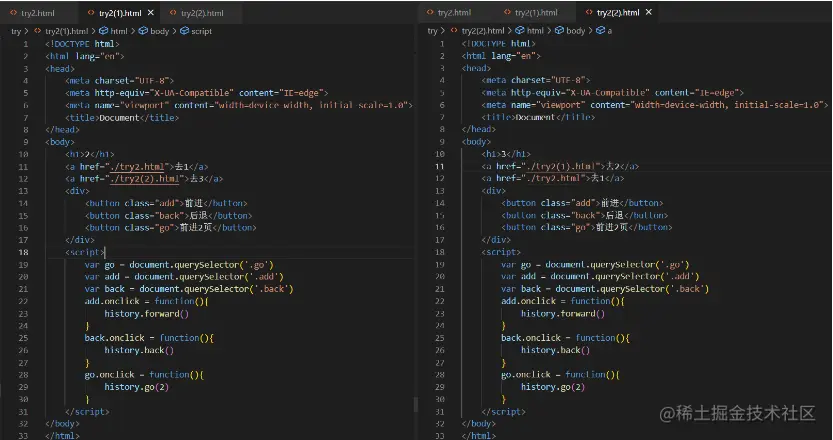Image resolution: width=833 pixels, height=440 pixels.
Task: Open 'script' breadcrumb in left editor
Action: pos(201,31)
